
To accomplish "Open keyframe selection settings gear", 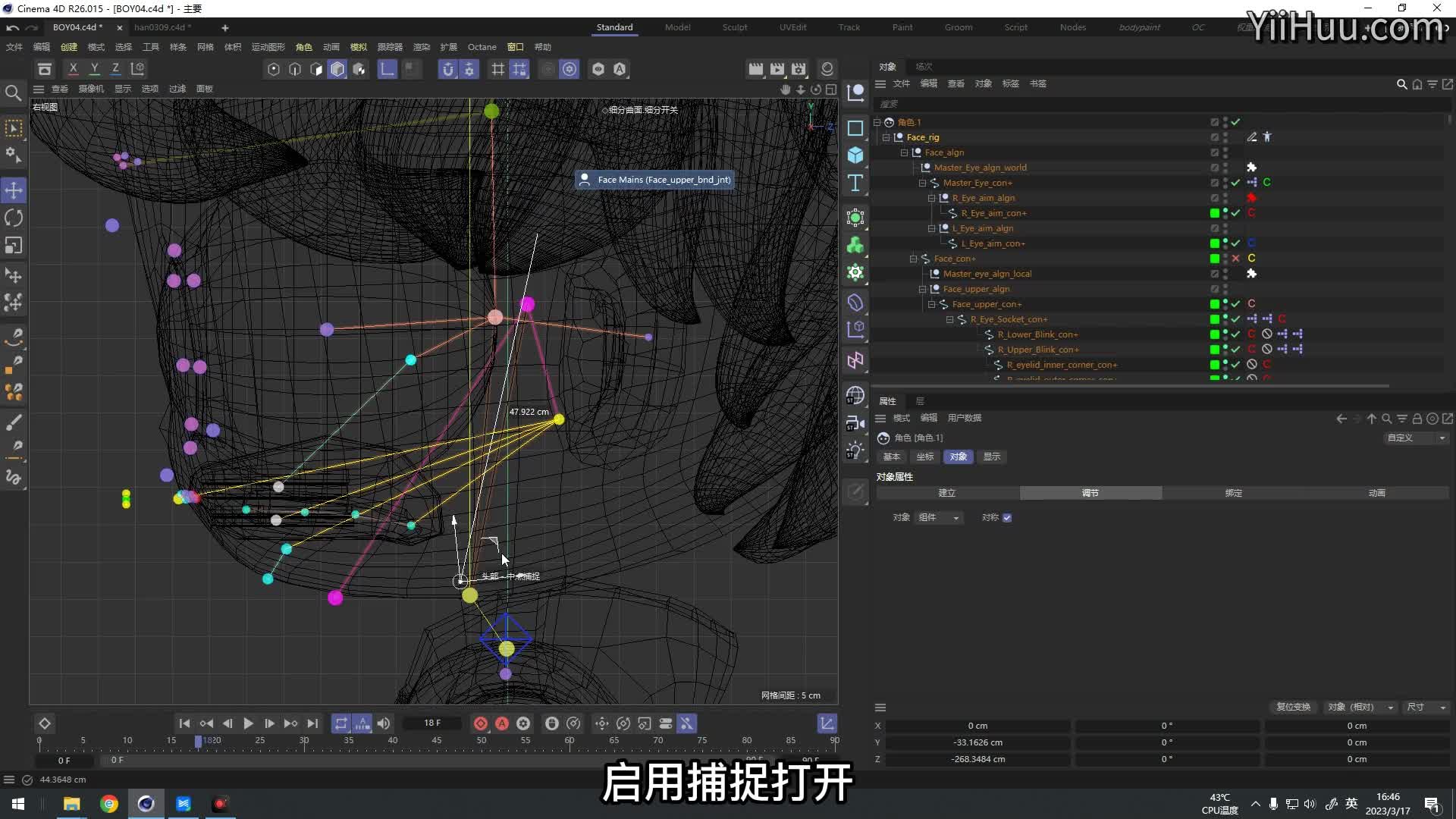I will pyautogui.click(x=523, y=723).
